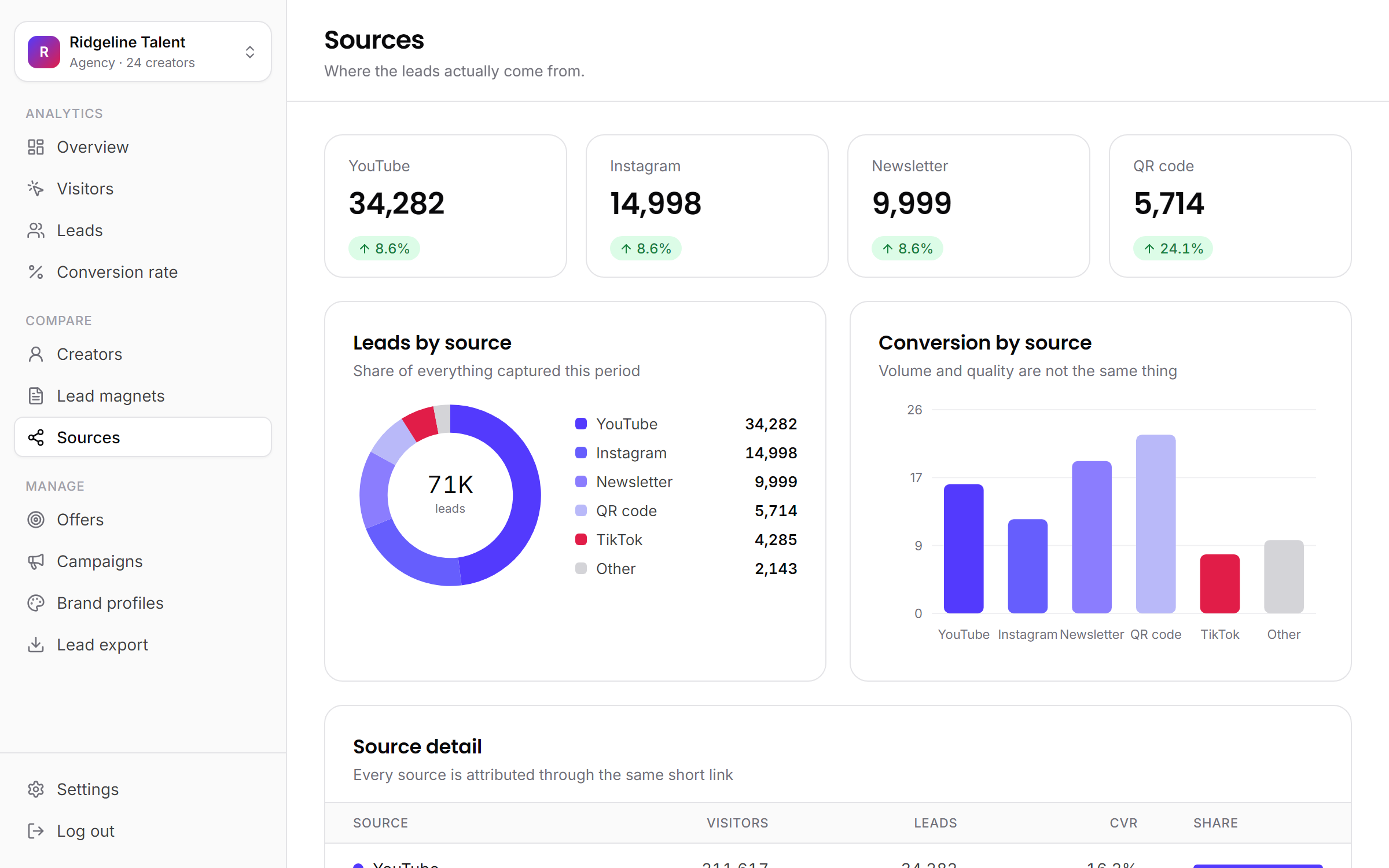Expand the Ridgeline Talent workspace switcher chevron
The image size is (1389, 868).
(250, 52)
